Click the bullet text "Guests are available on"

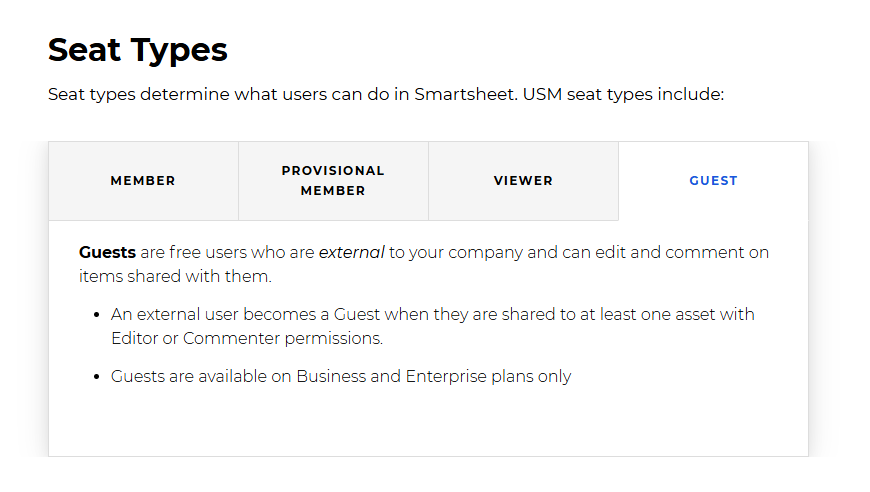point(340,377)
